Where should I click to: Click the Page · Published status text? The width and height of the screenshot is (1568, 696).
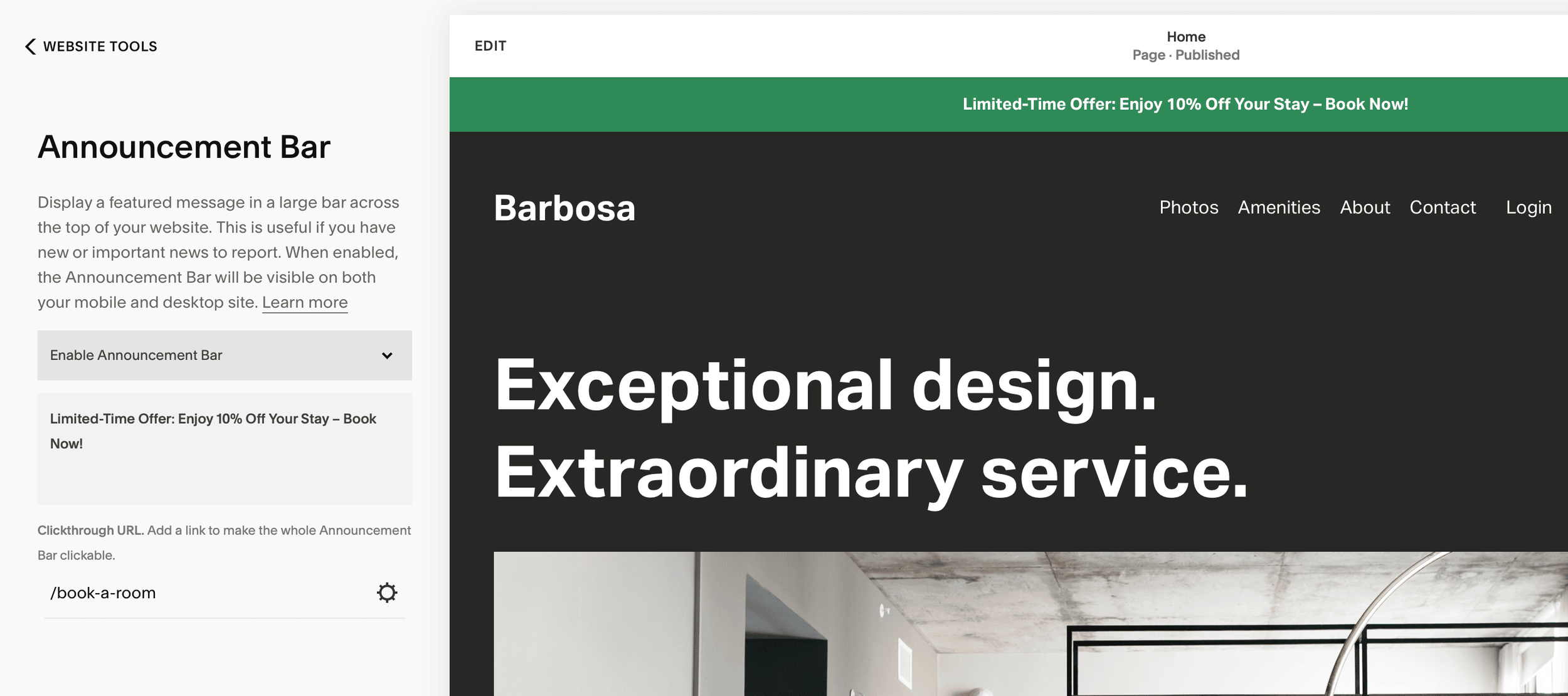point(1186,55)
